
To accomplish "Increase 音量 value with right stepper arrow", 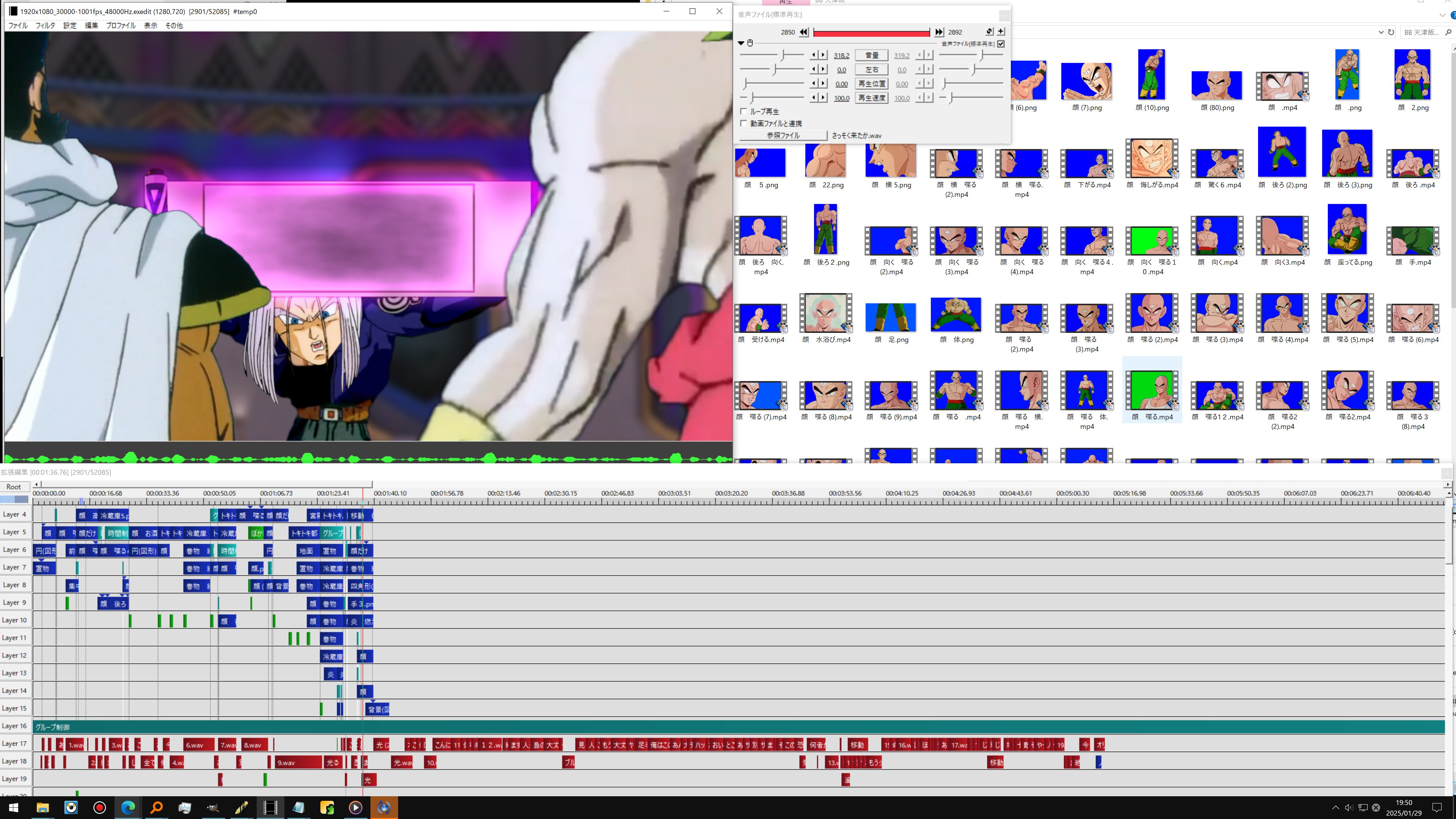I will (823, 55).
